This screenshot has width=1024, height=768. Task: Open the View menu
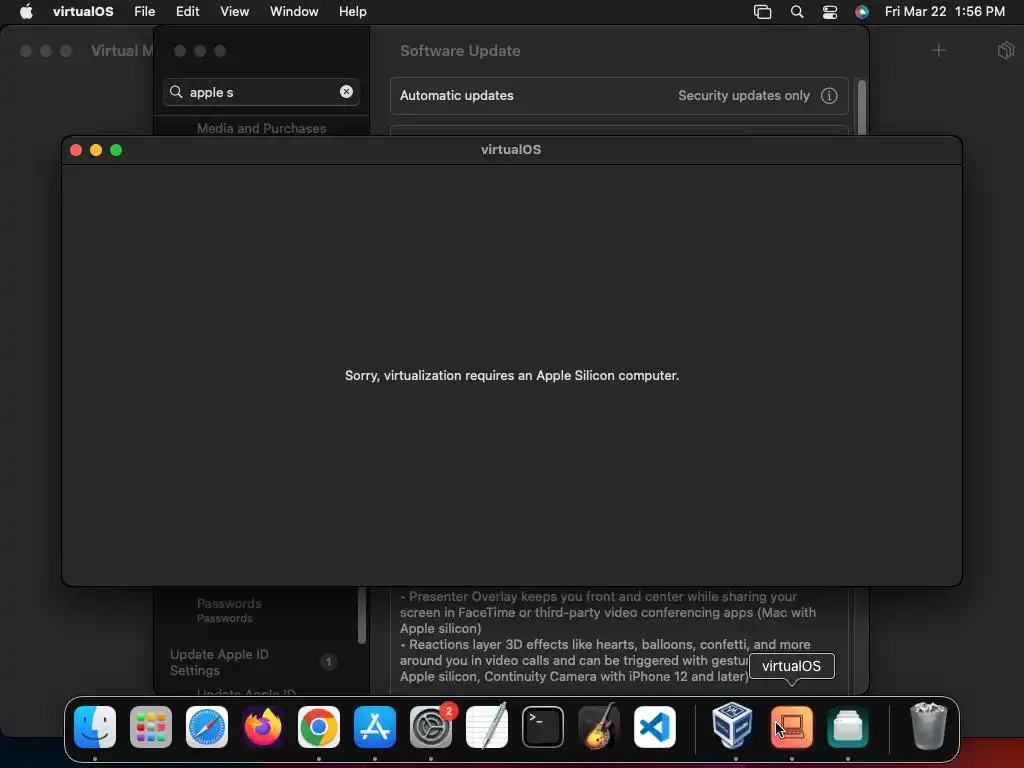234,11
